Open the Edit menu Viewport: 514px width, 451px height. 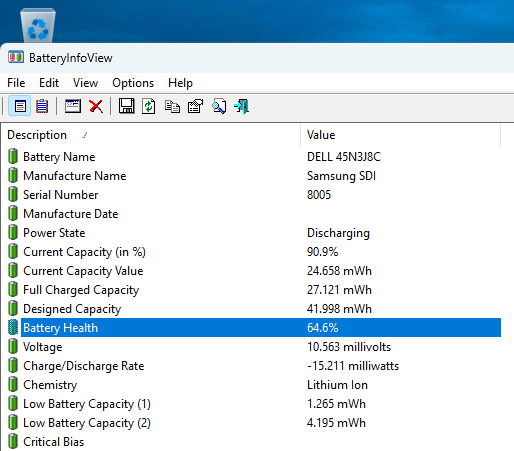tap(49, 83)
